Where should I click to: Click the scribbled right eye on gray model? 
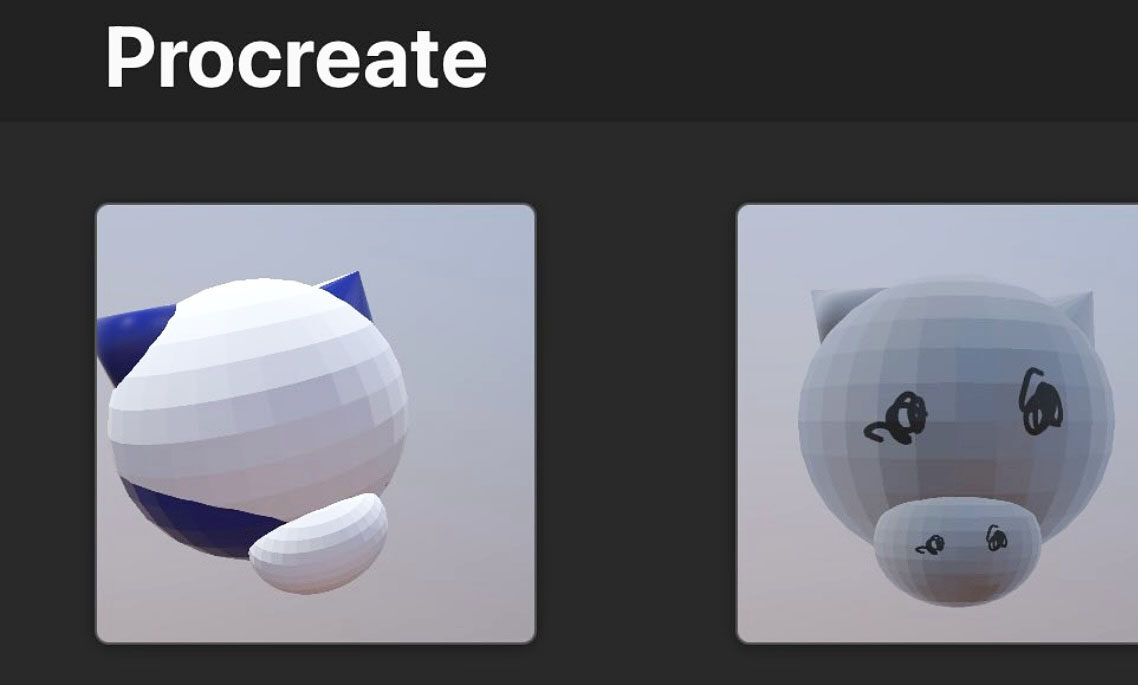tap(1041, 402)
